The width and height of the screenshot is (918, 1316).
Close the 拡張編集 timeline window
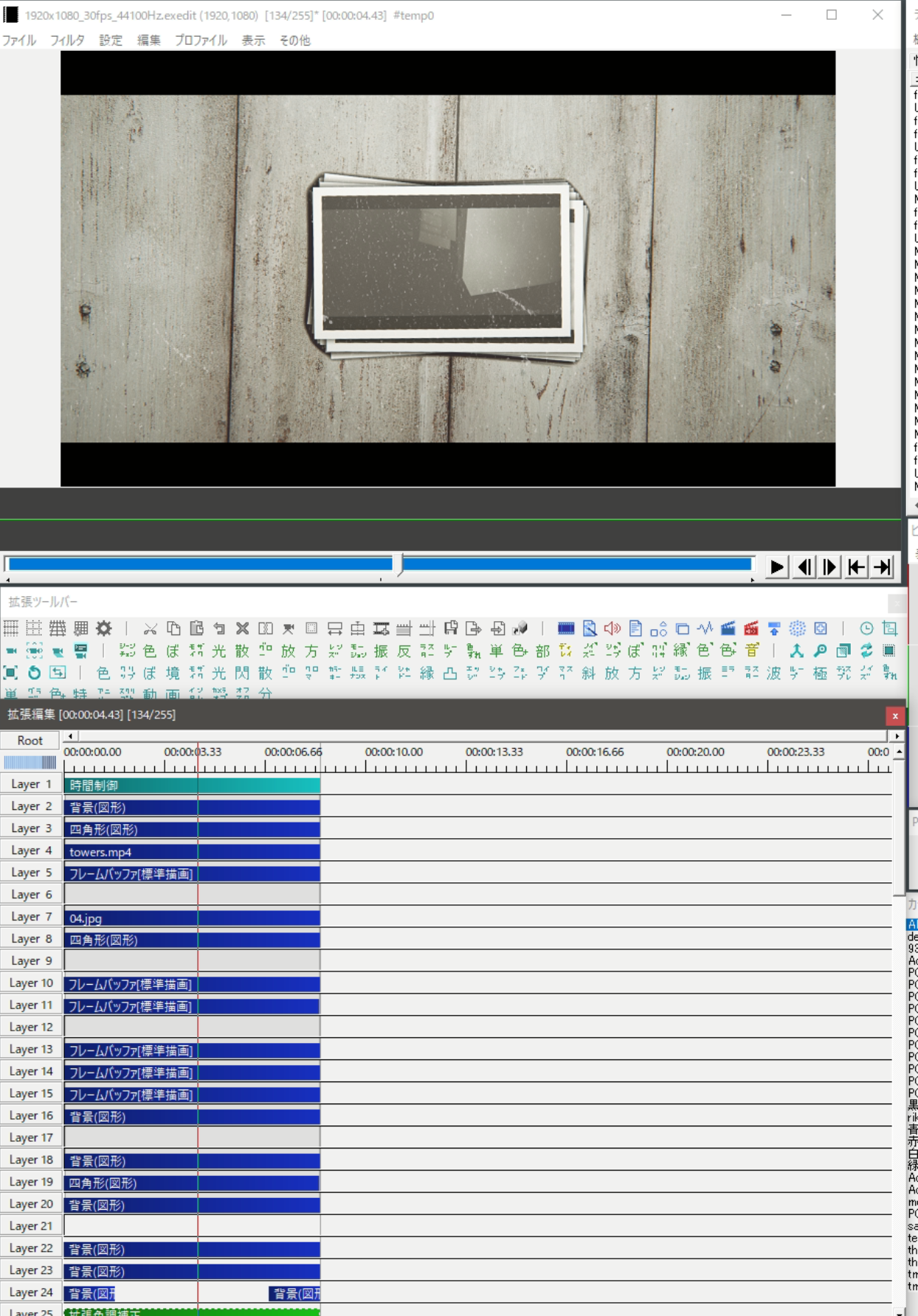894,716
